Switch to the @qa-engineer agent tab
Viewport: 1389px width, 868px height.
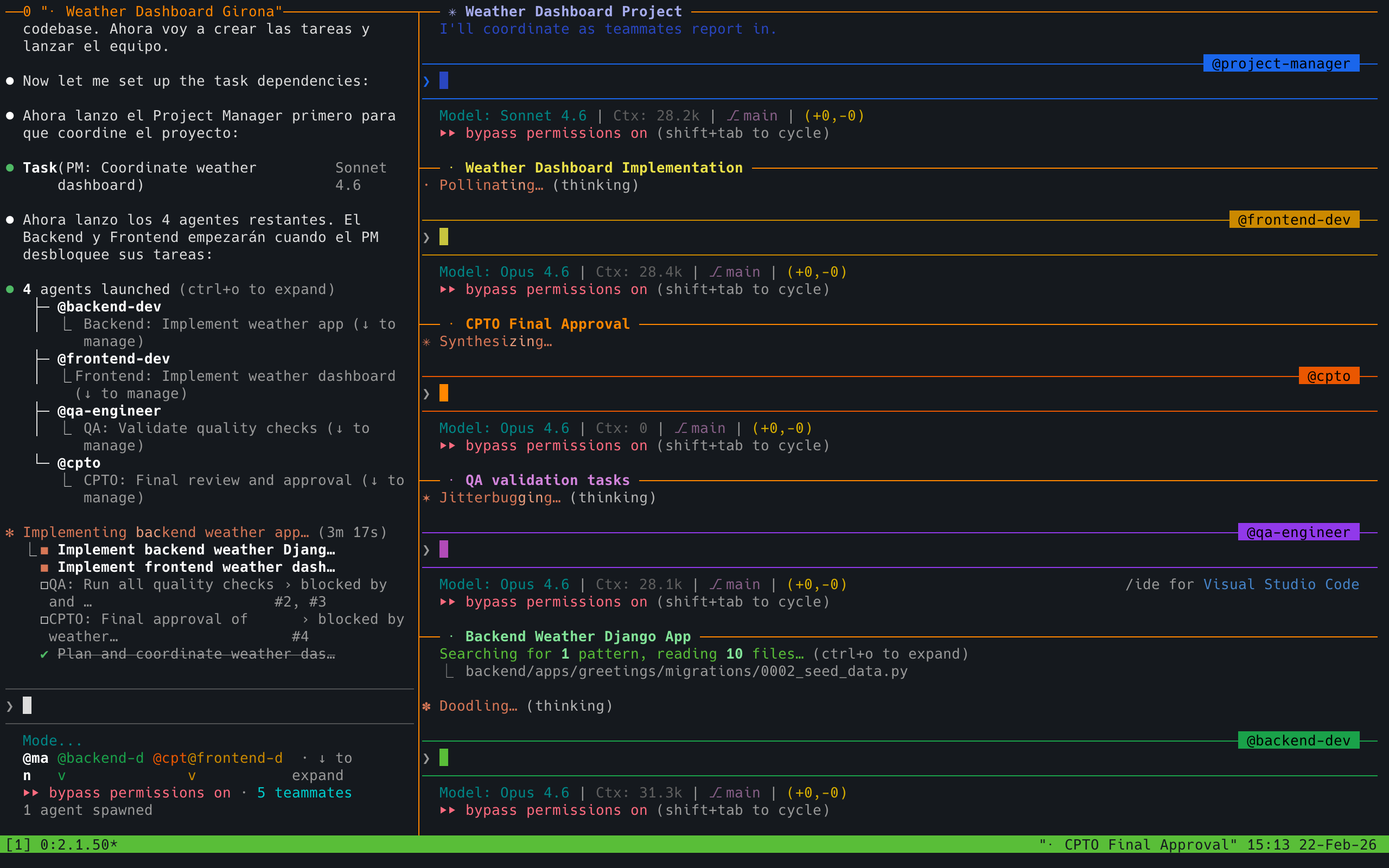pos(1299,532)
